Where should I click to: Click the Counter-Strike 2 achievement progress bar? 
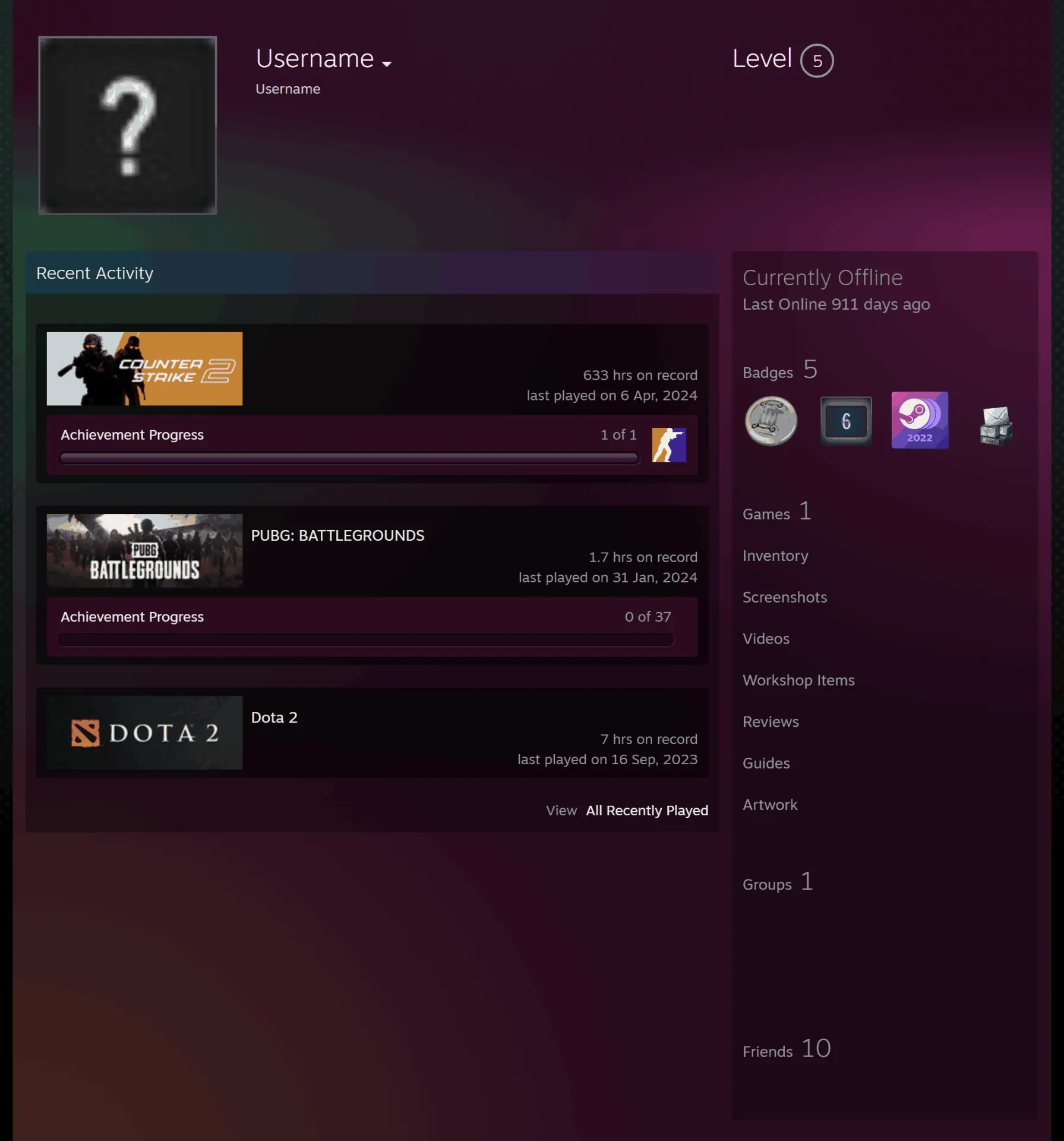[x=349, y=458]
